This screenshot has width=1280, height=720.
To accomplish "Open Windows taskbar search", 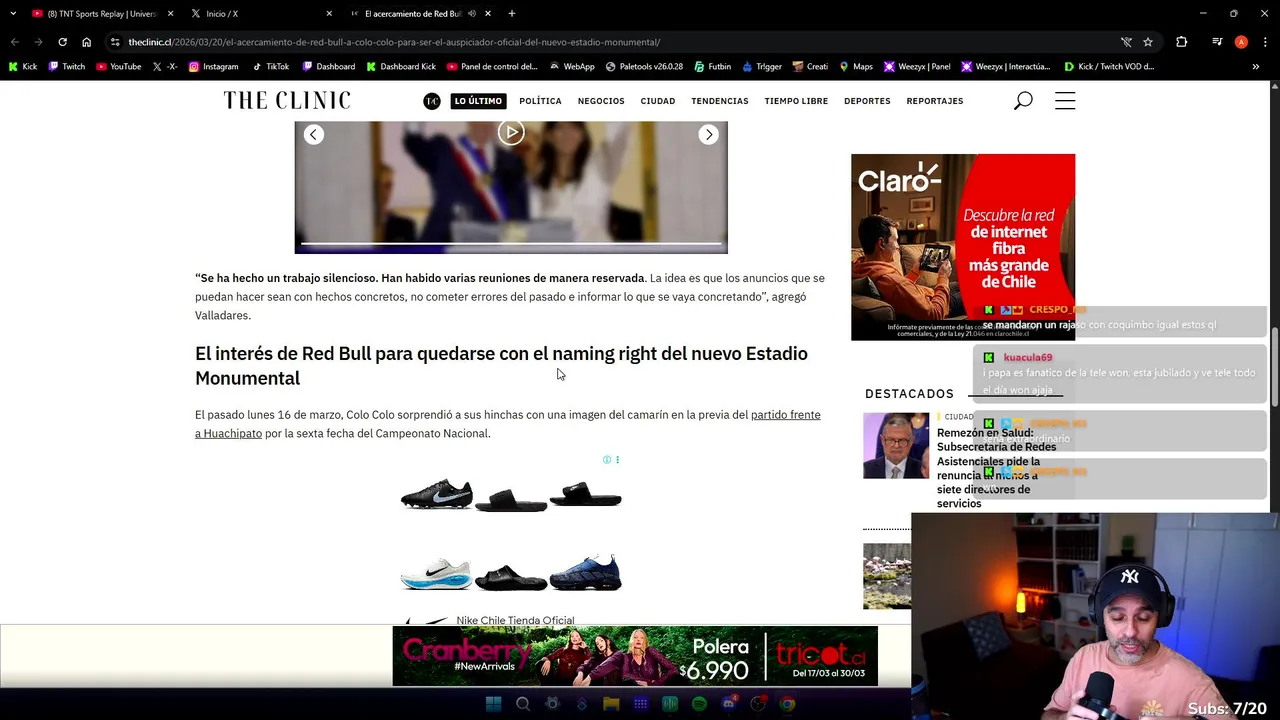I will point(522,704).
